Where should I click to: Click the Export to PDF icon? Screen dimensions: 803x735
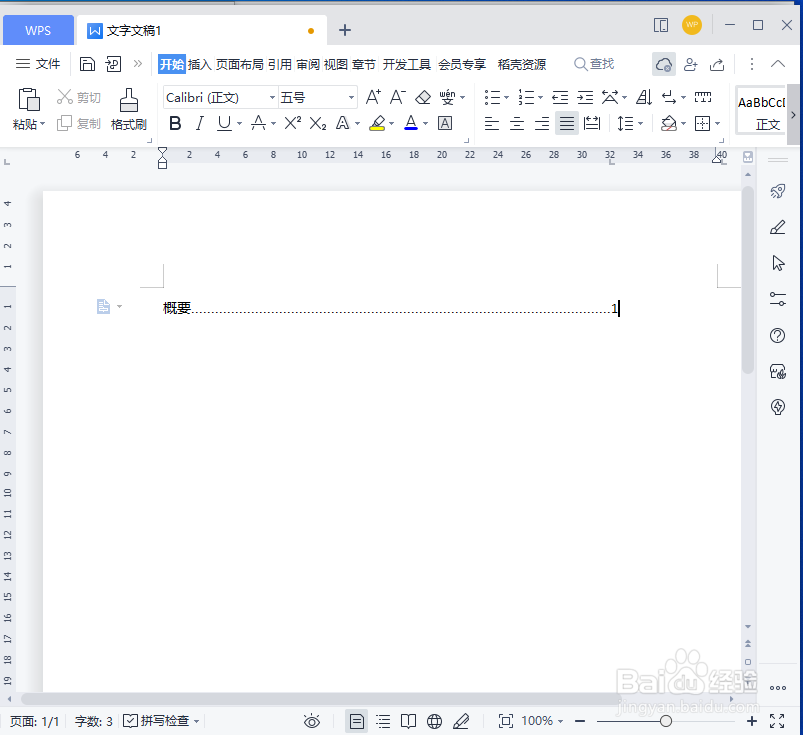pos(113,64)
